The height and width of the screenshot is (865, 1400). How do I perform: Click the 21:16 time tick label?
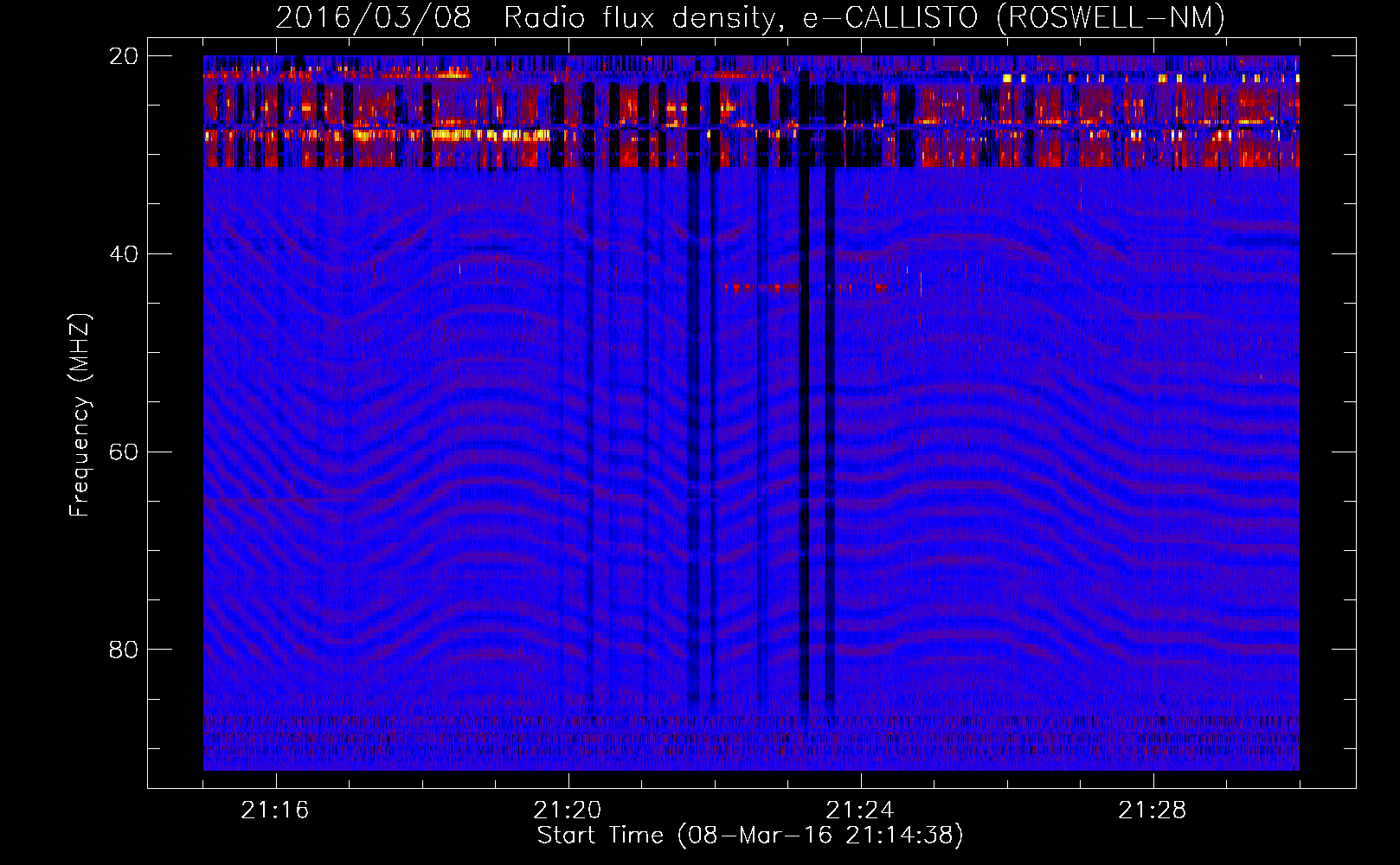click(x=275, y=811)
